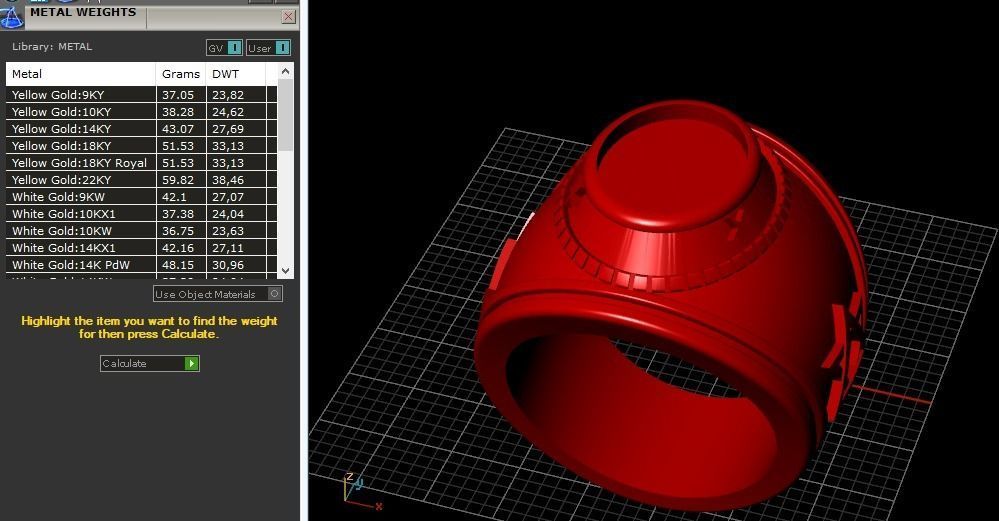Select the Yellow Gold:14KY row

coord(141,129)
